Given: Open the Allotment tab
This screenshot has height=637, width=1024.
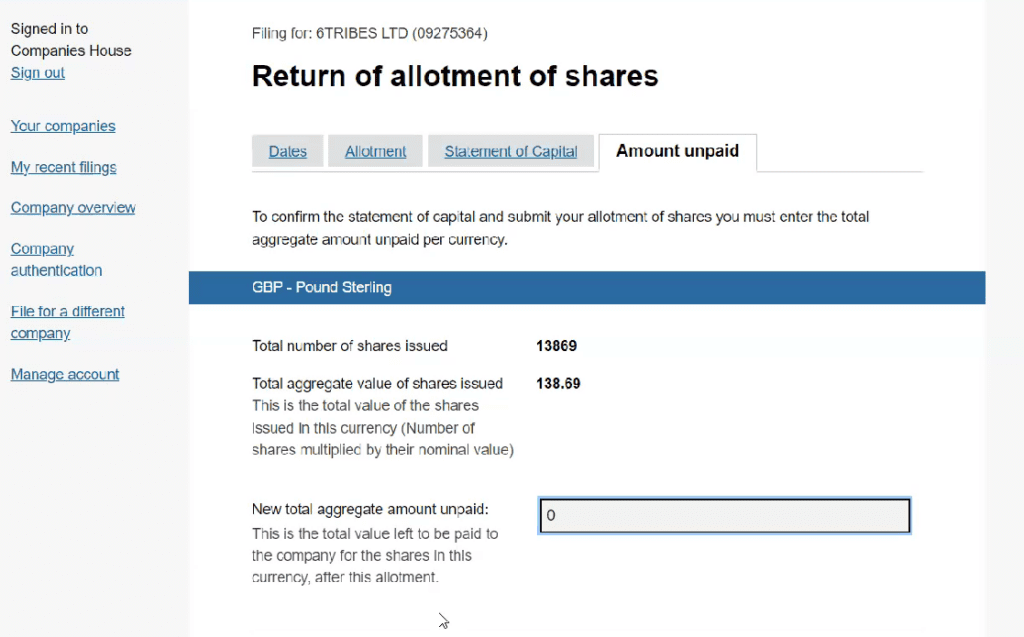Looking at the screenshot, I should (375, 151).
